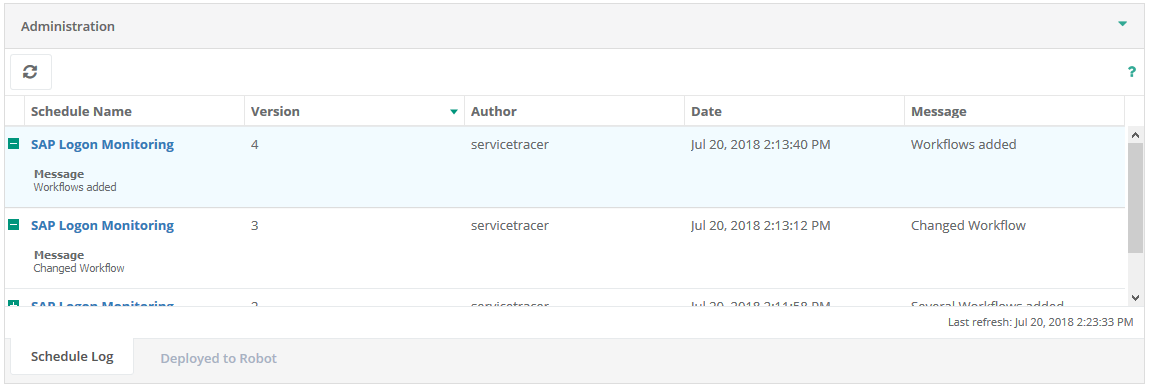The image size is (1150, 388).
Task: Click date Jul 20, 2018 2:13:12 PM
Action: point(761,225)
